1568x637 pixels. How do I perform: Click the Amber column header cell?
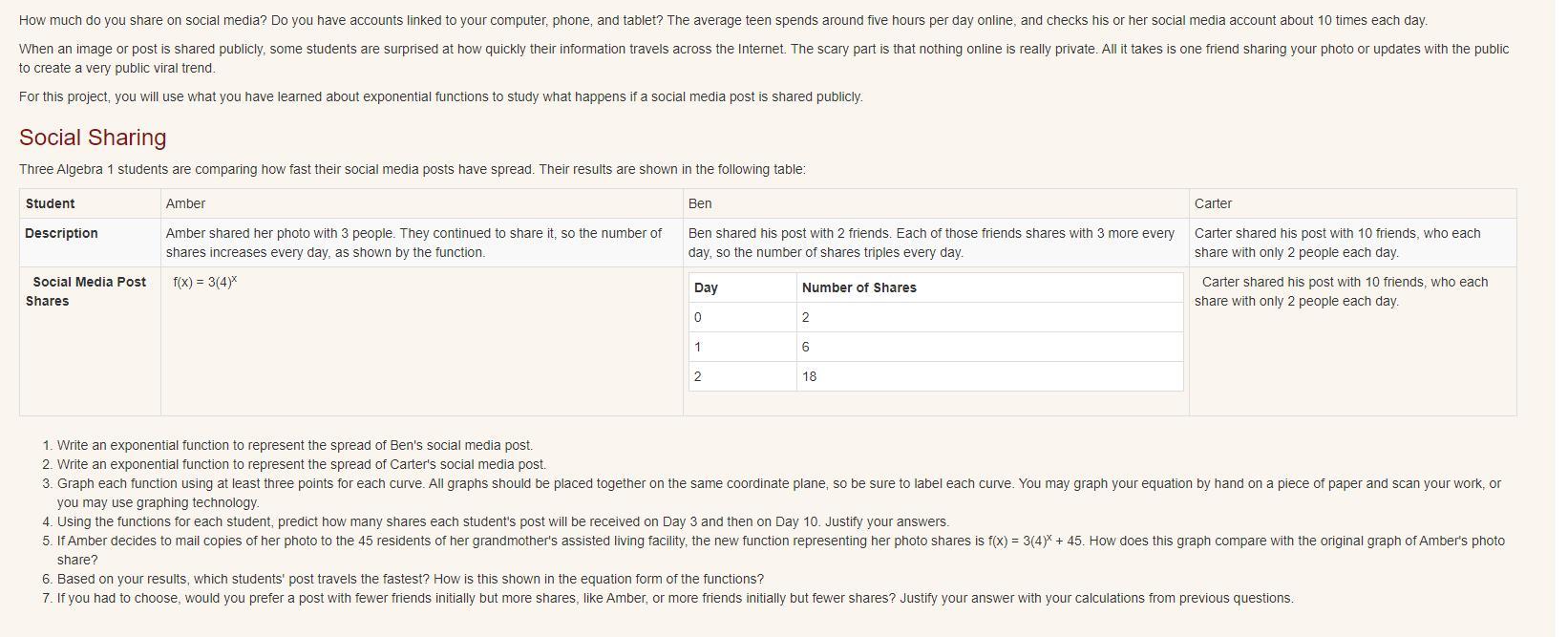(185, 203)
